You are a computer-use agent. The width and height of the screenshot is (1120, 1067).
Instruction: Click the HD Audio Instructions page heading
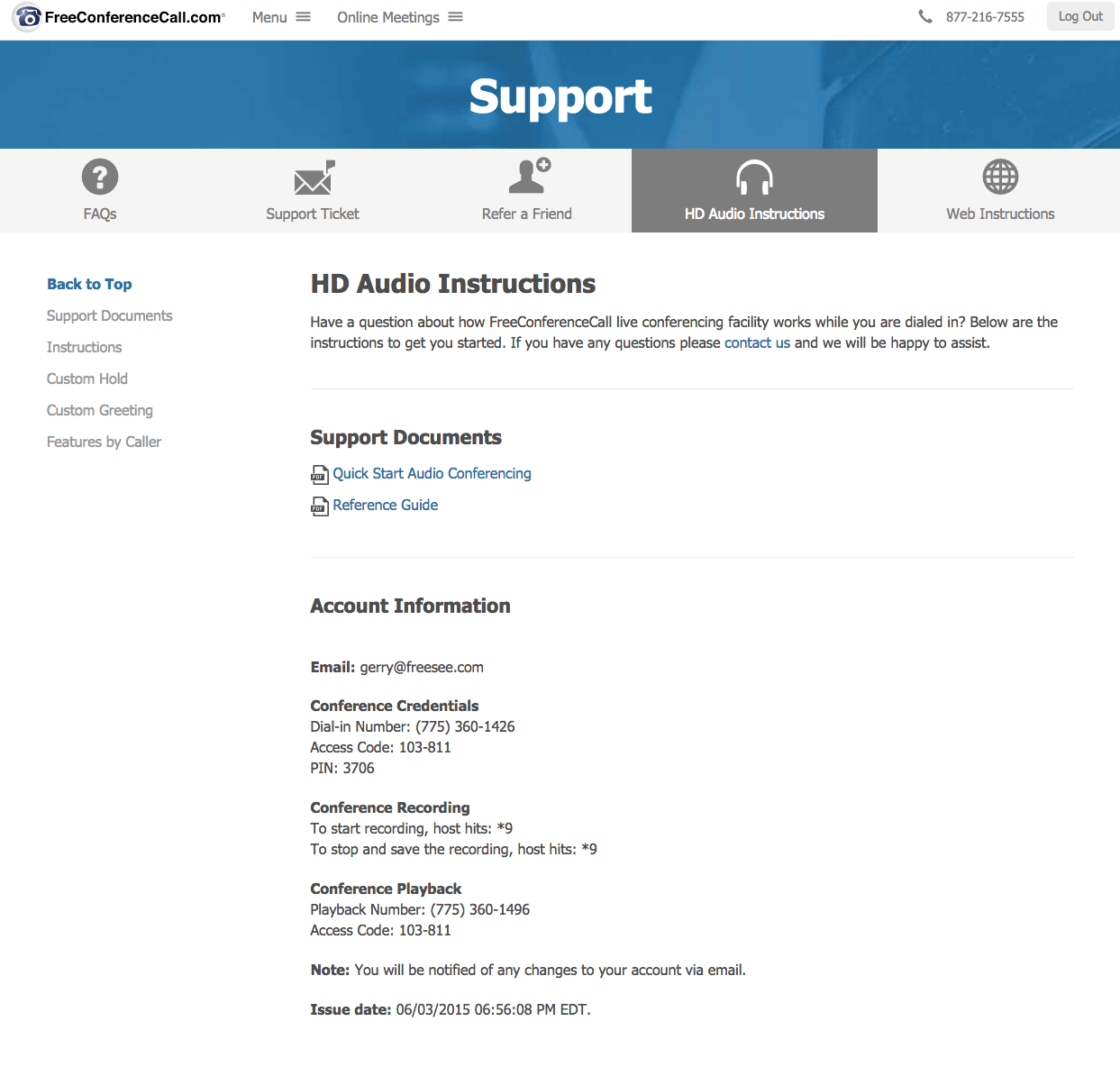tap(453, 284)
